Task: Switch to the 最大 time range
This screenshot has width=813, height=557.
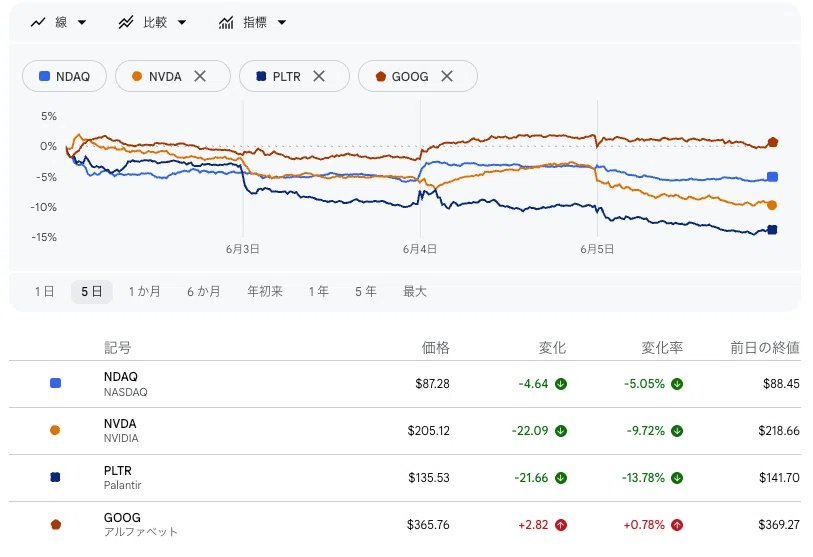Action: (415, 291)
